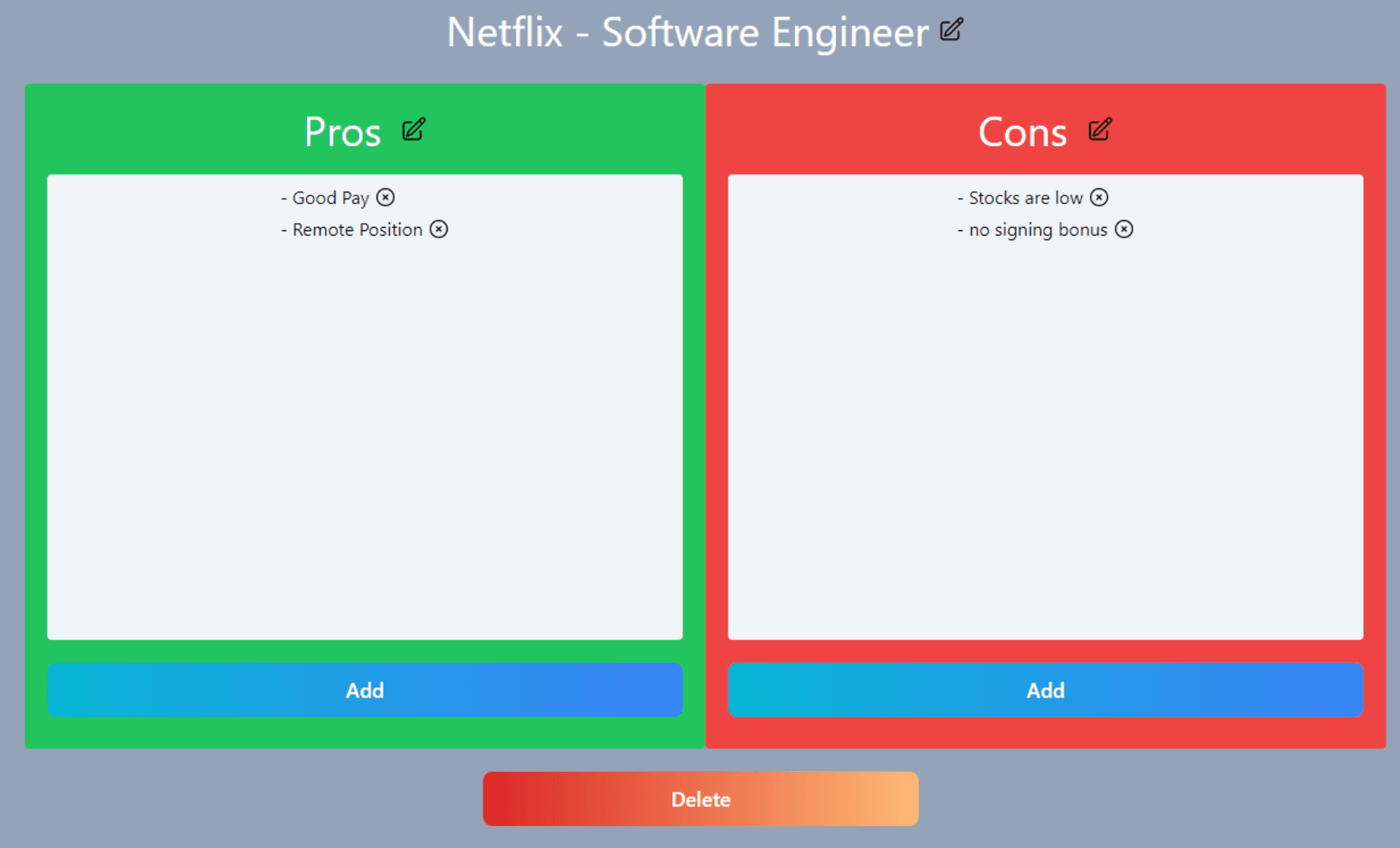Remove the Stocks are low item
Viewport: 1400px width, 848px height.
[x=1099, y=197]
